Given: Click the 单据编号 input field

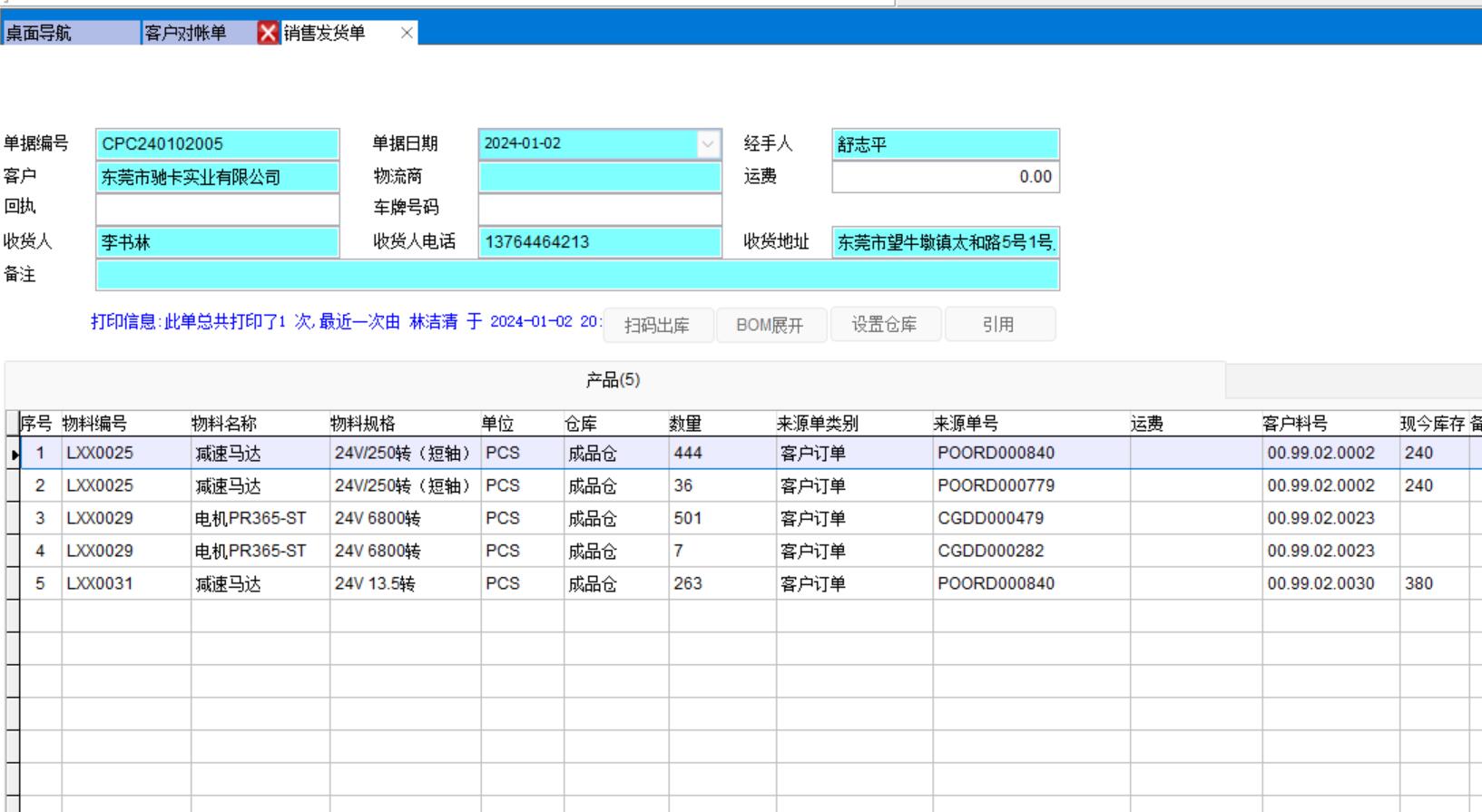Looking at the screenshot, I should pyautogui.click(x=217, y=144).
